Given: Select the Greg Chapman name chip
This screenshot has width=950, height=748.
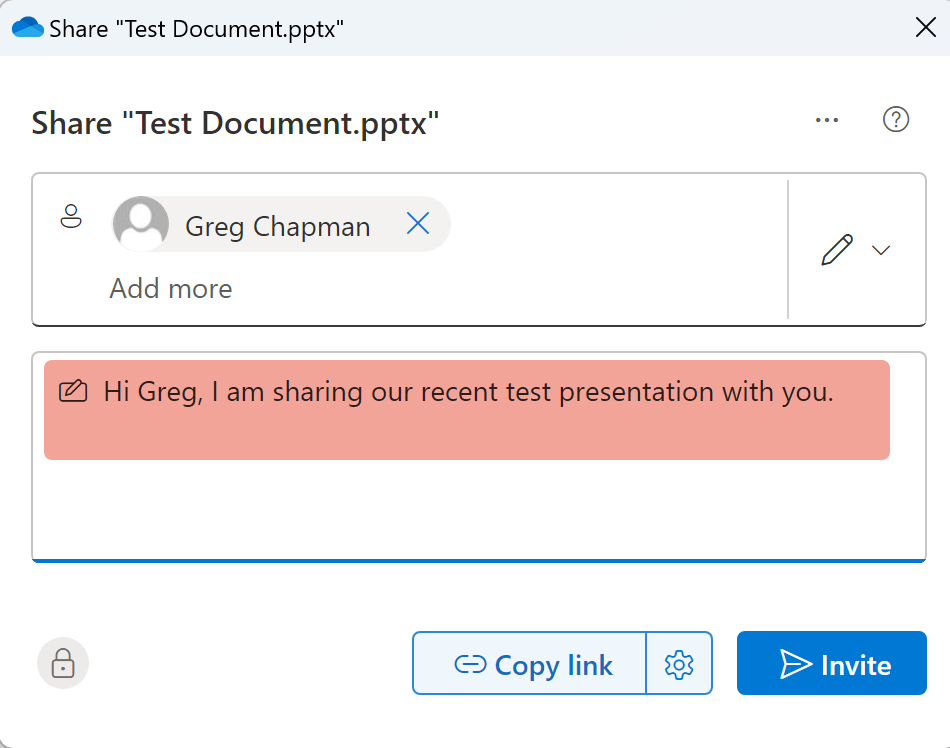Looking at the screenshot, I should pos(277,226).
